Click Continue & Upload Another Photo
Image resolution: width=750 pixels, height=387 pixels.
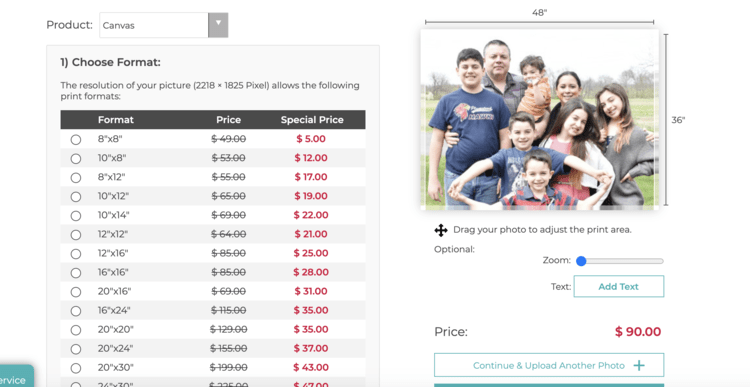coord(549,365)
